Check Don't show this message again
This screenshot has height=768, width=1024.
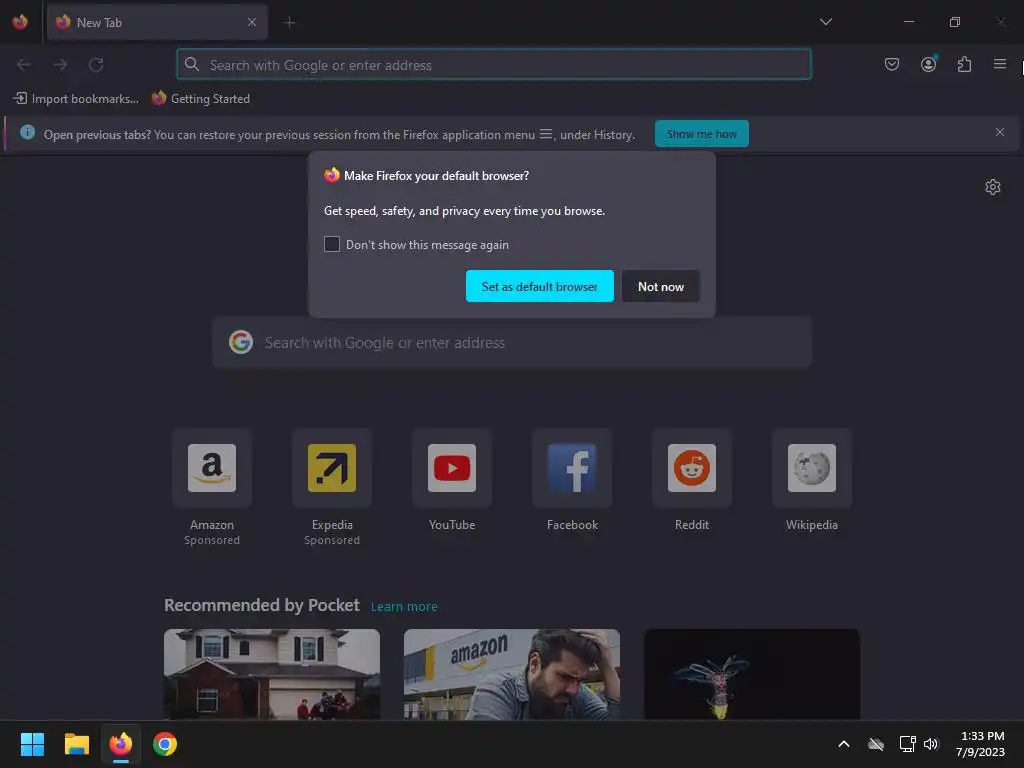point(332,244)
